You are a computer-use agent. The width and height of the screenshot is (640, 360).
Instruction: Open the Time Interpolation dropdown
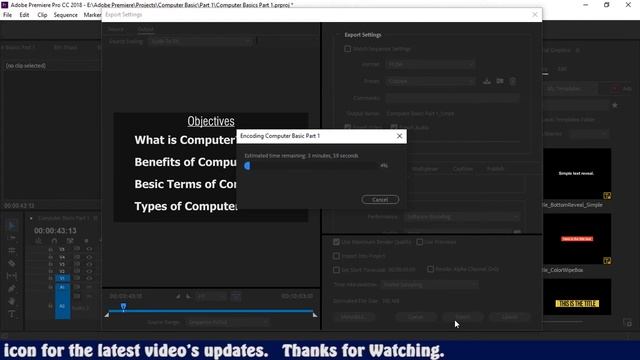429,284
